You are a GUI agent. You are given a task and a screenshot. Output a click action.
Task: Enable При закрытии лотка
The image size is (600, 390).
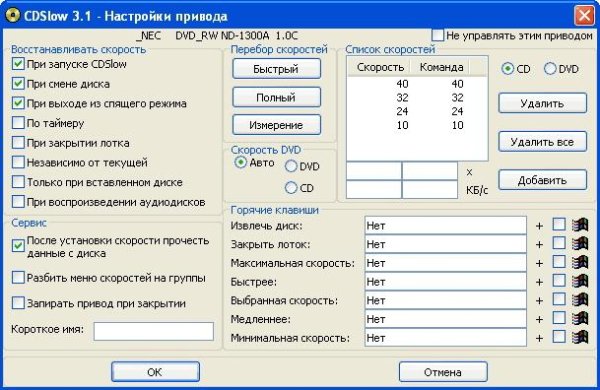coord(18,142)
